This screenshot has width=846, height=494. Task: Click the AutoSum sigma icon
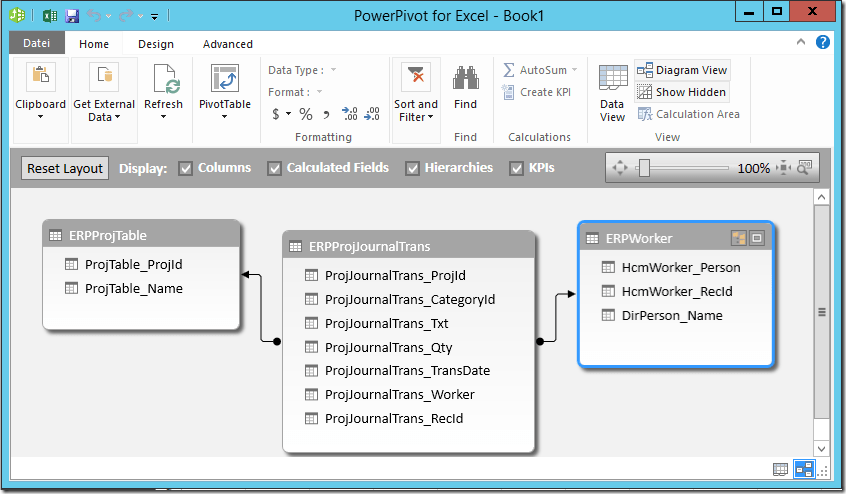[x=509, y=70]
